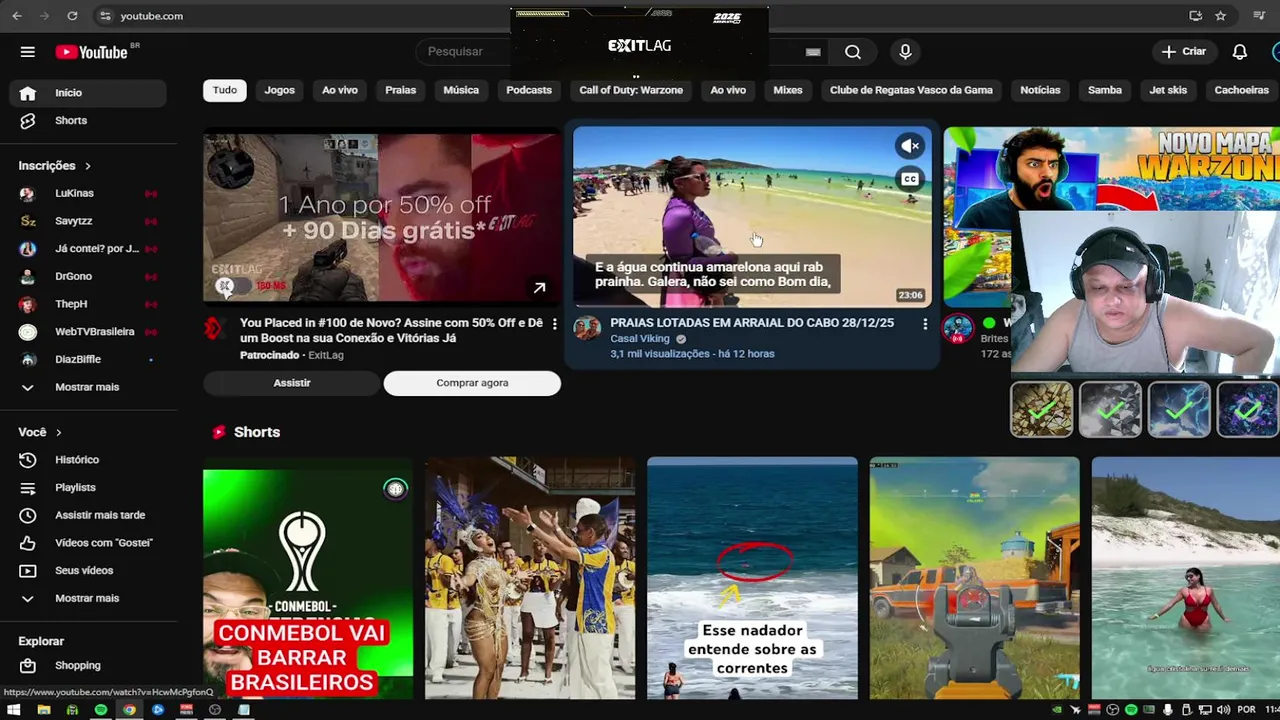
Task: Select the Jet skis filter chip
Action: (1168, 90)
